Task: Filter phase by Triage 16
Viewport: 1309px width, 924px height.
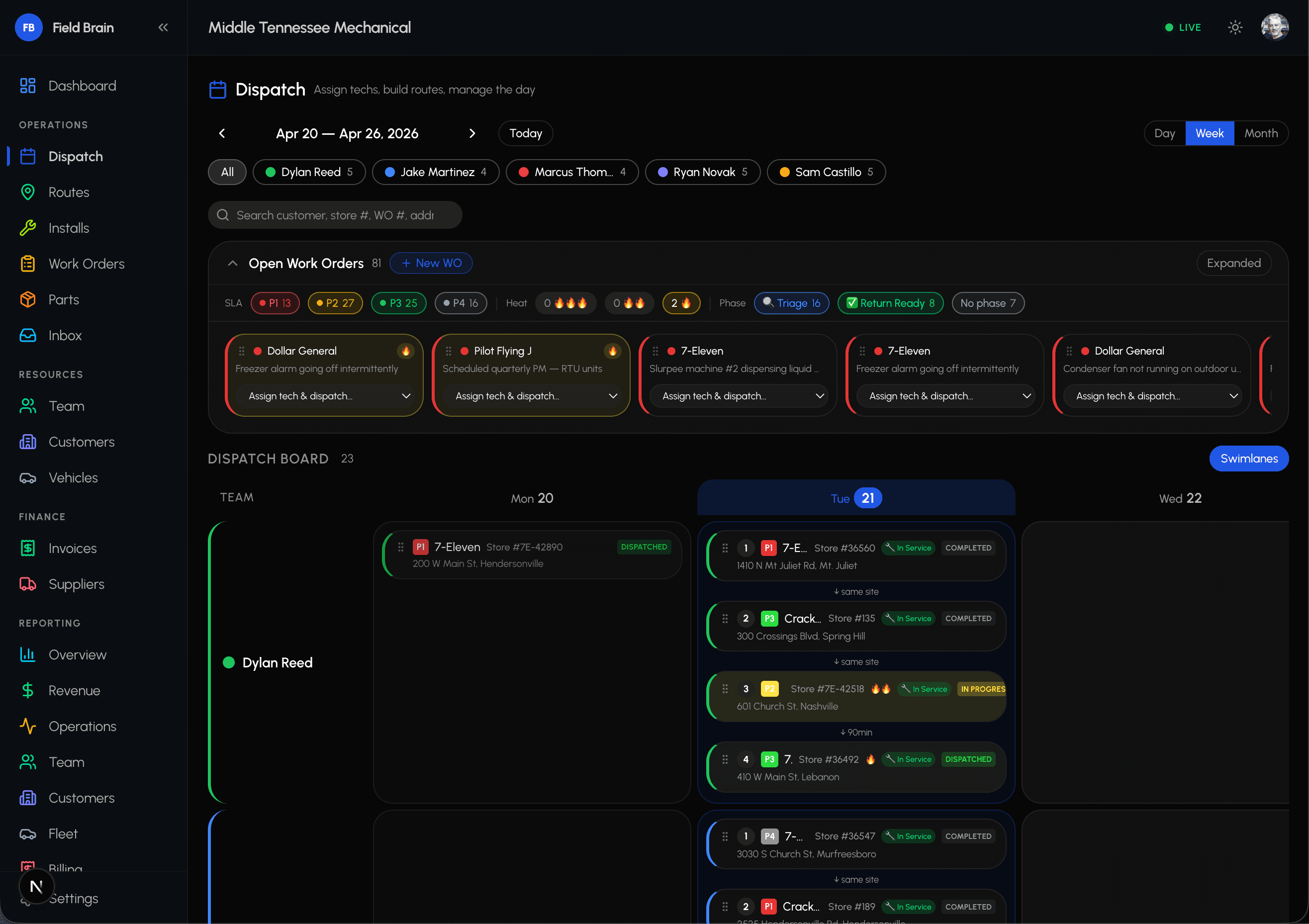Action: [x=792, y=303]
